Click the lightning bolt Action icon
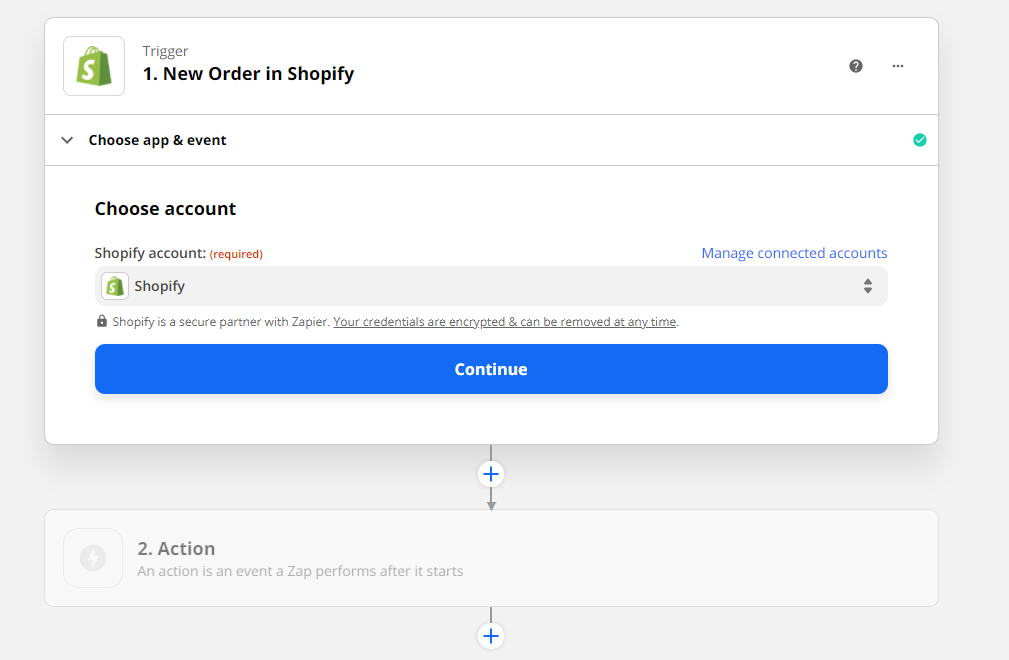 [x=93, y=558]
